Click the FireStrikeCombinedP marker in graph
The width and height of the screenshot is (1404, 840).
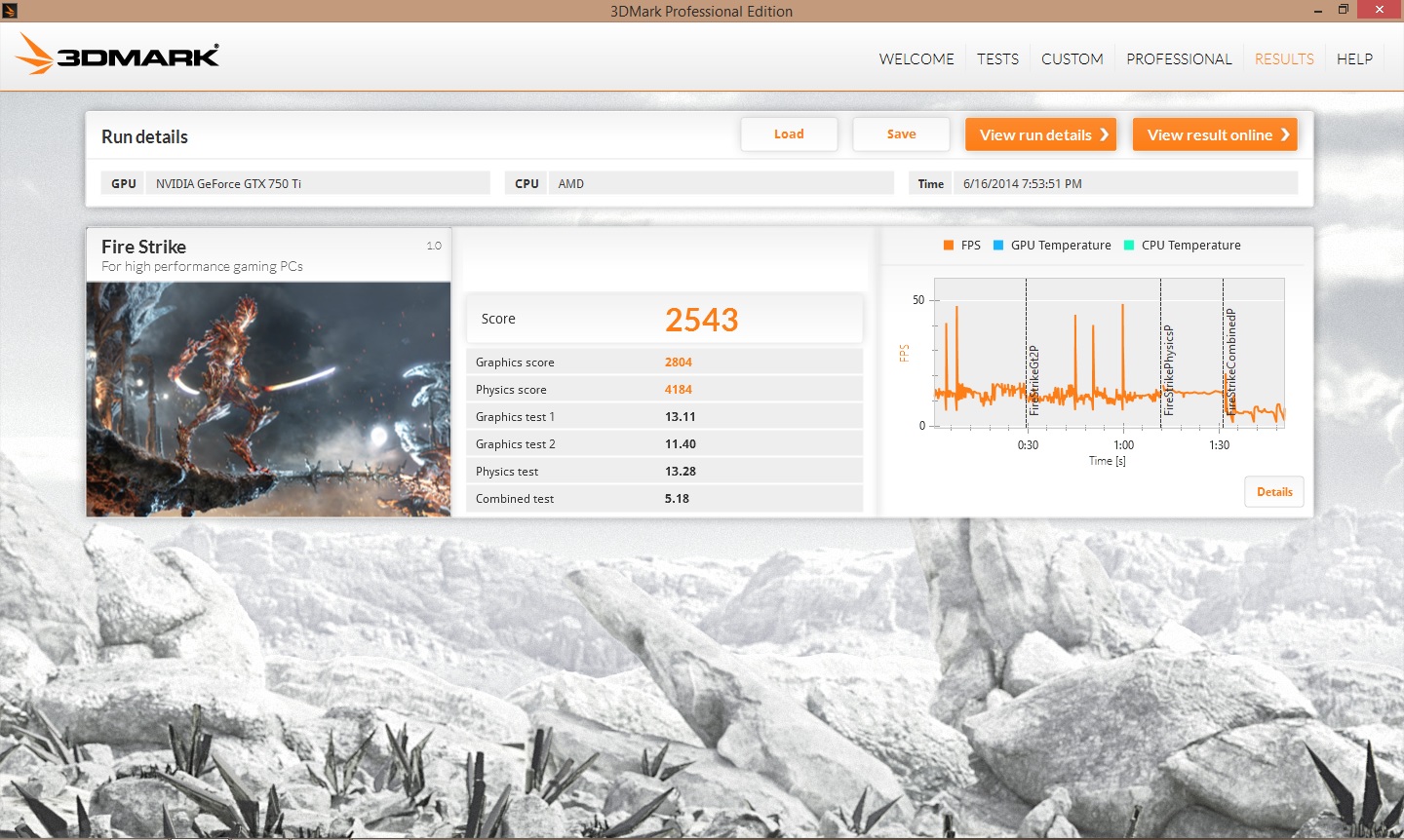[x=1231, y=363]
